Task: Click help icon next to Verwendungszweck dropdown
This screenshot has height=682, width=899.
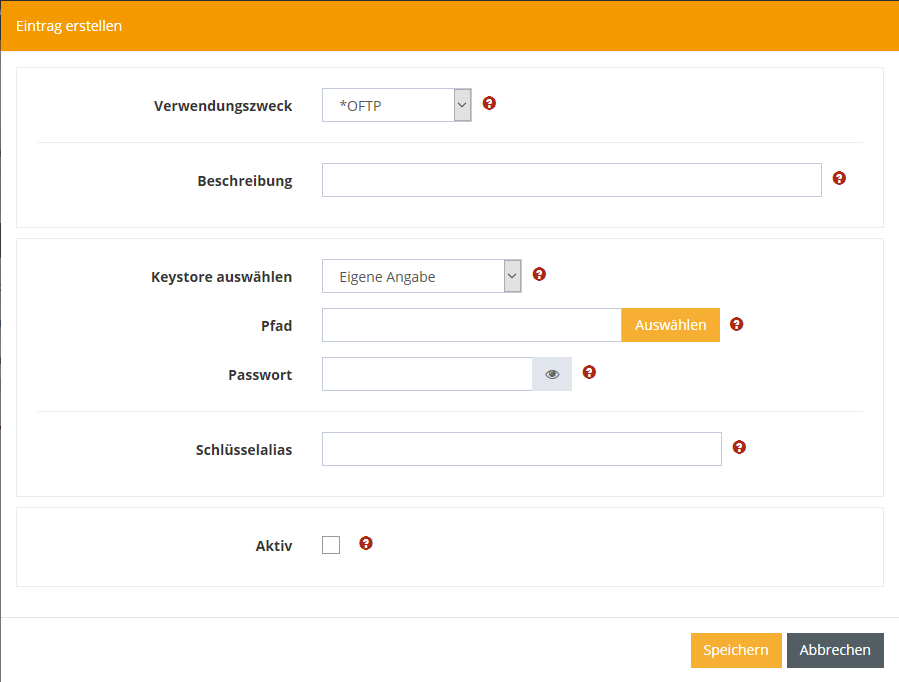Action: pyautogui.click(x=489, y=103)
